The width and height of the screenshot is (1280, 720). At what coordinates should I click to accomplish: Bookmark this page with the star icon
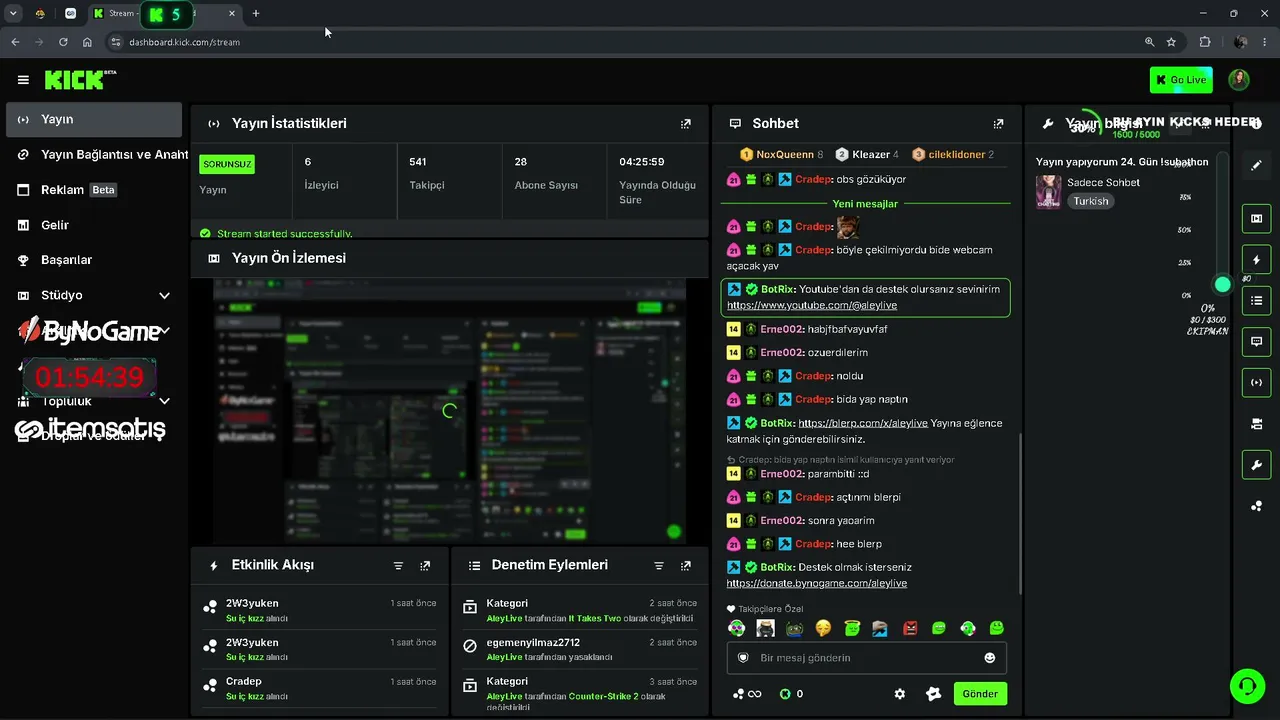tap(1171, 42)
